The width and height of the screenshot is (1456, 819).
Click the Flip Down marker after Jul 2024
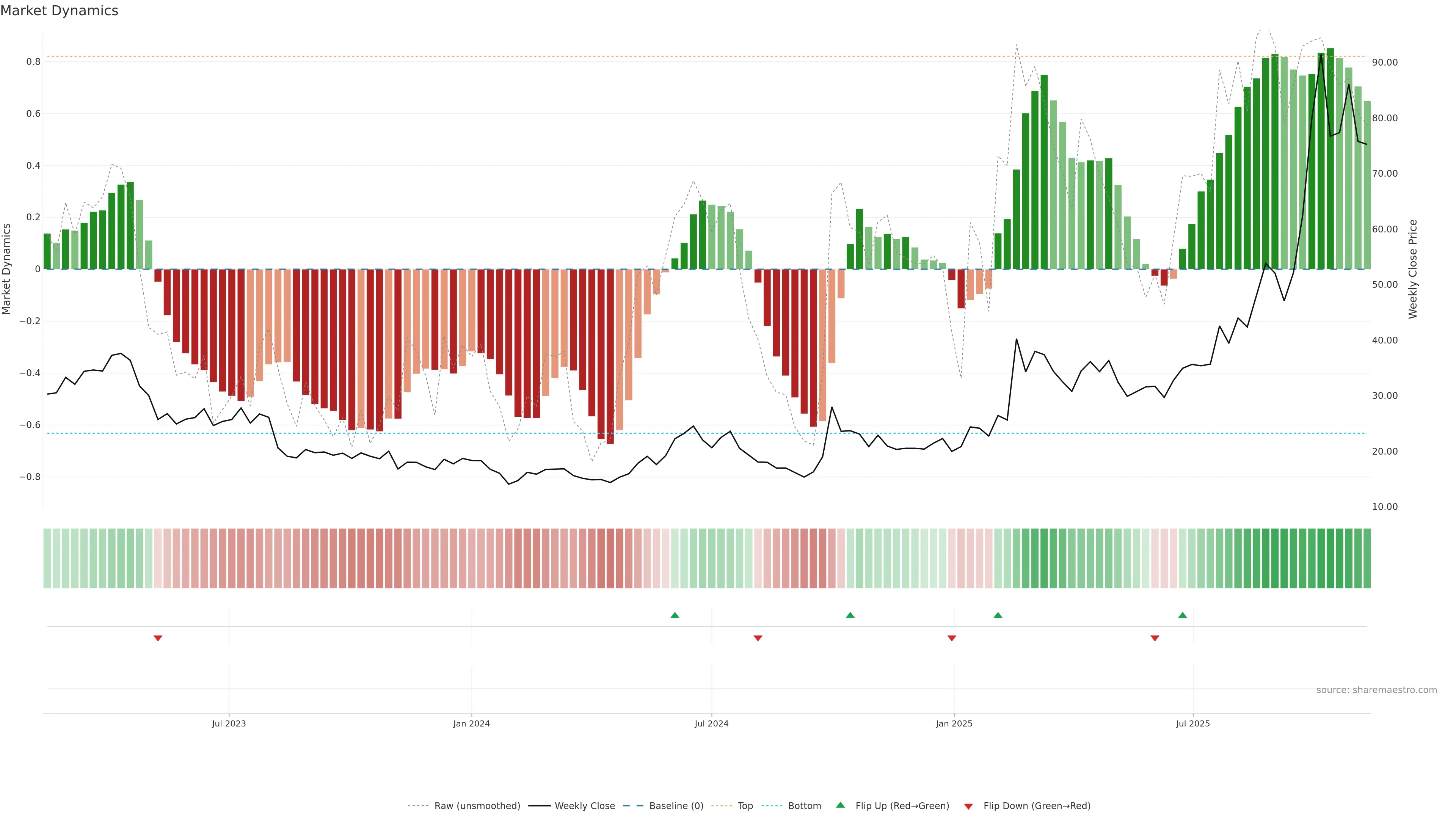[758, 638]
